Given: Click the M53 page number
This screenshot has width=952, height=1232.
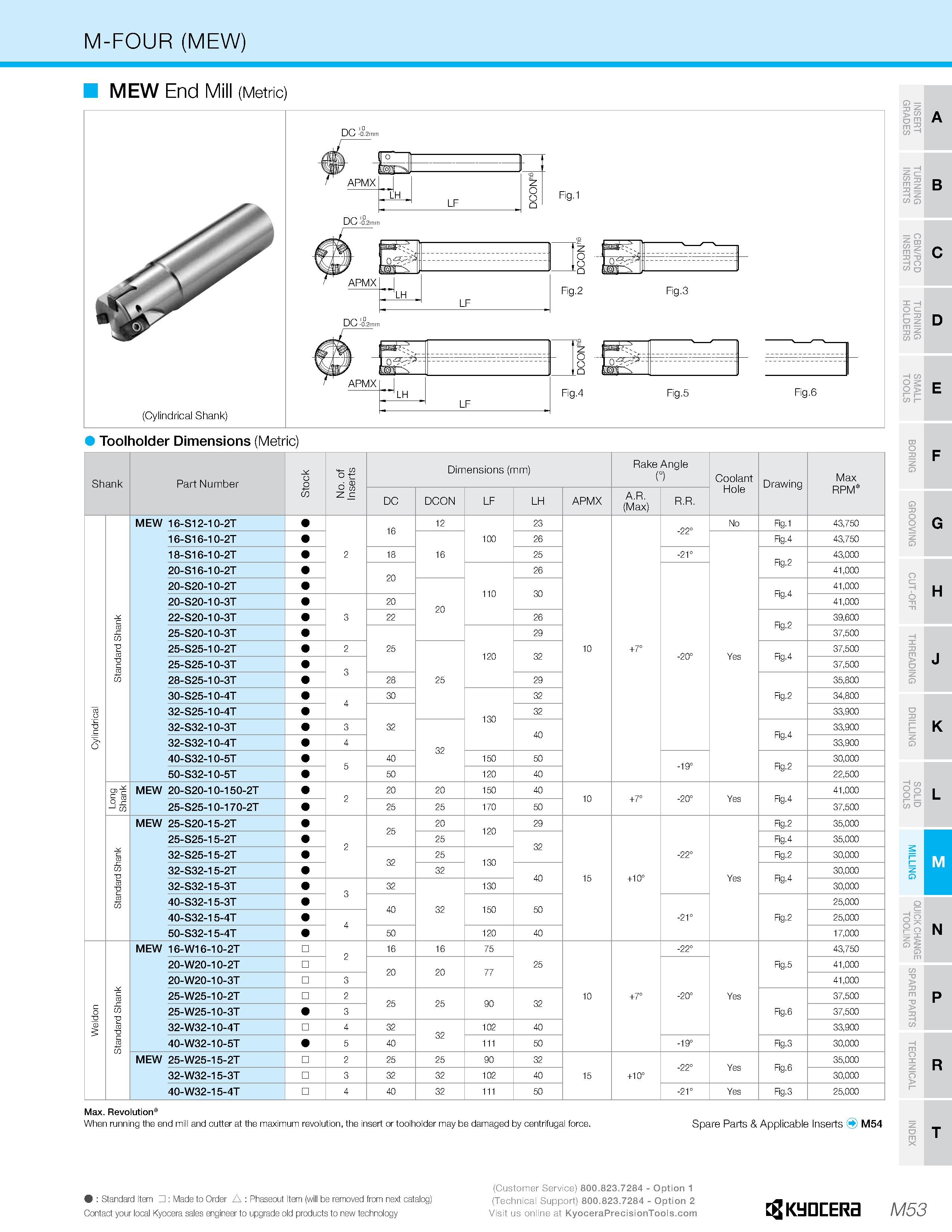Looking at the screenshot, I should pos(908,1210).
